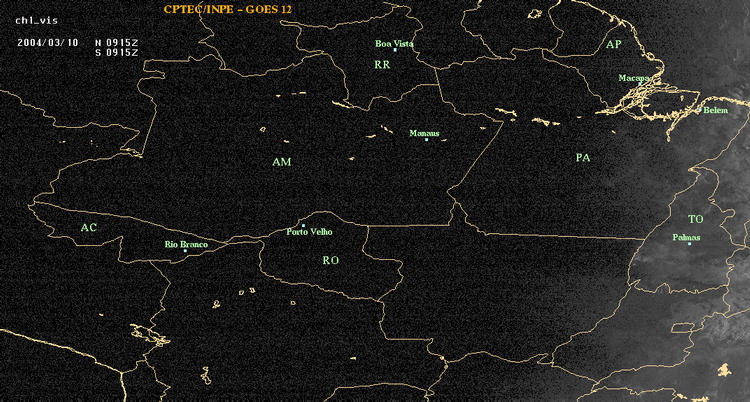Click the RO state label
The height and width of the screenshot is (402, 750).
click(331, 260)
